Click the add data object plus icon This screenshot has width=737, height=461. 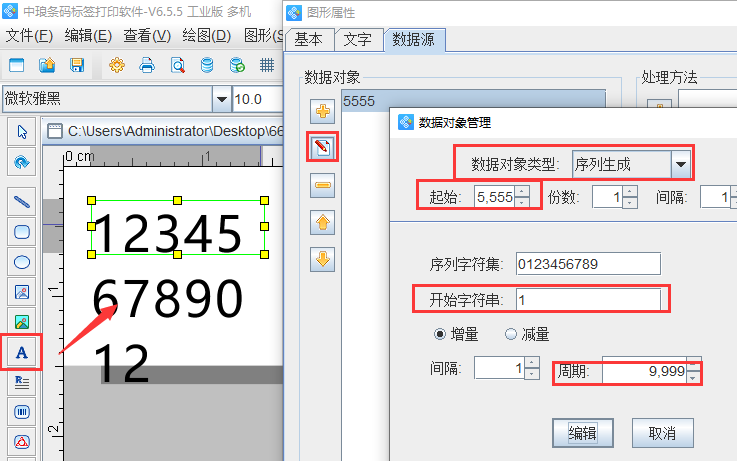[x=323, y=111]
